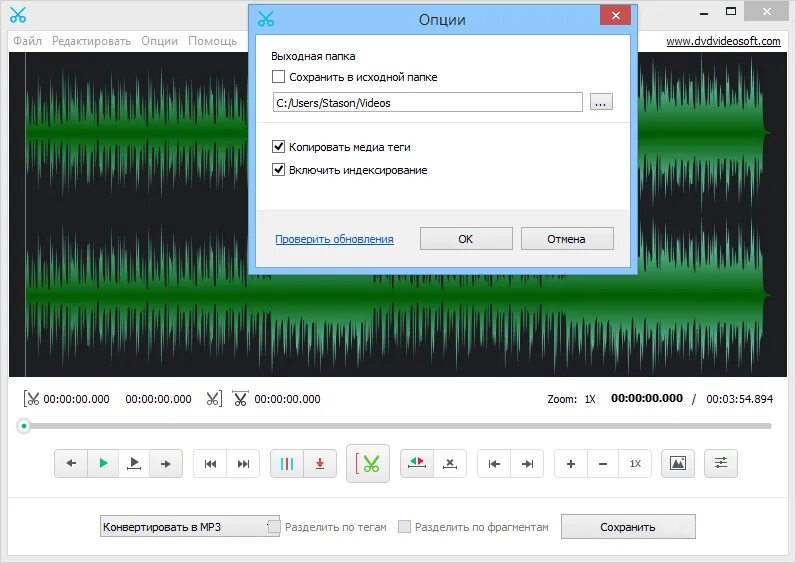This screenshot has height=563, width=796.
Task: Enable Сохранить в исходной папке checkbox
Action: click(x=278, y=77)
